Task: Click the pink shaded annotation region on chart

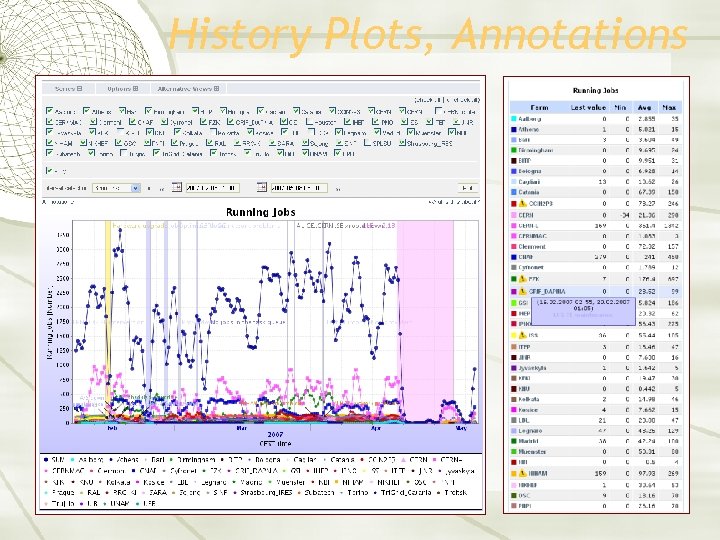Action: tap(425, 321)
